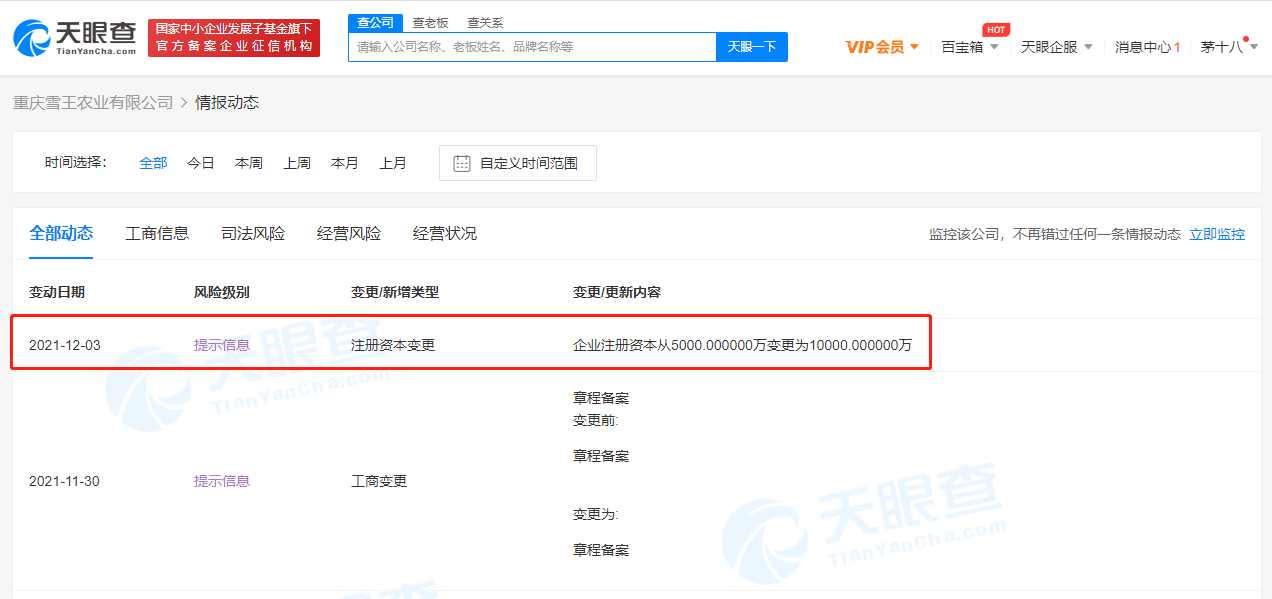1272x599 pixels.
Task: Select the 工商信息 tab
Action: pos(157,233)
